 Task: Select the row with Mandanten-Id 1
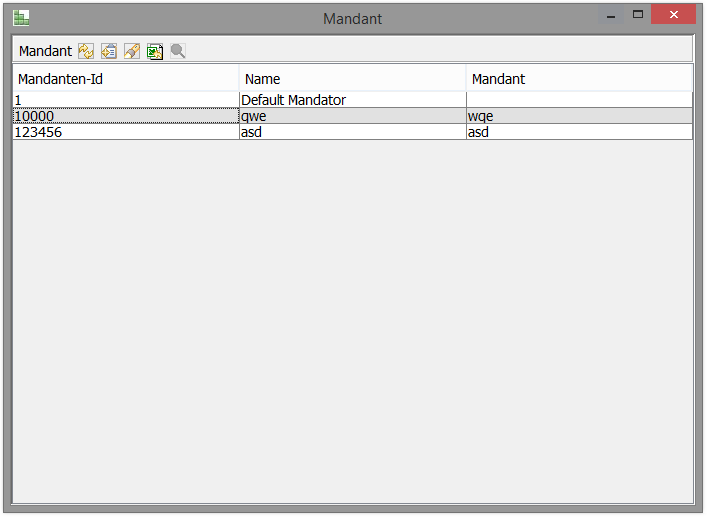125,100
